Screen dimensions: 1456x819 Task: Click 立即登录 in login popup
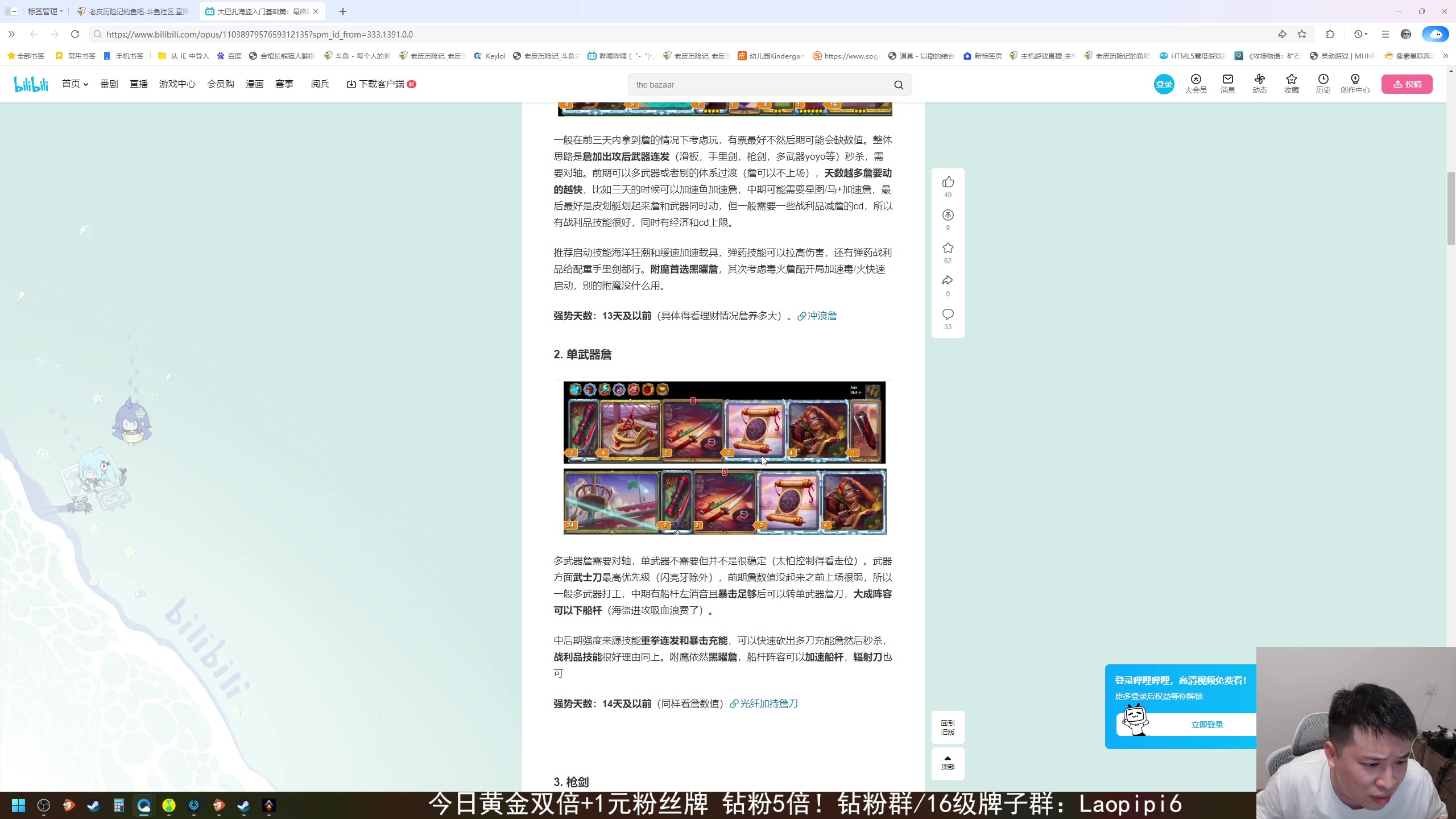click(x=1207, y=725)
